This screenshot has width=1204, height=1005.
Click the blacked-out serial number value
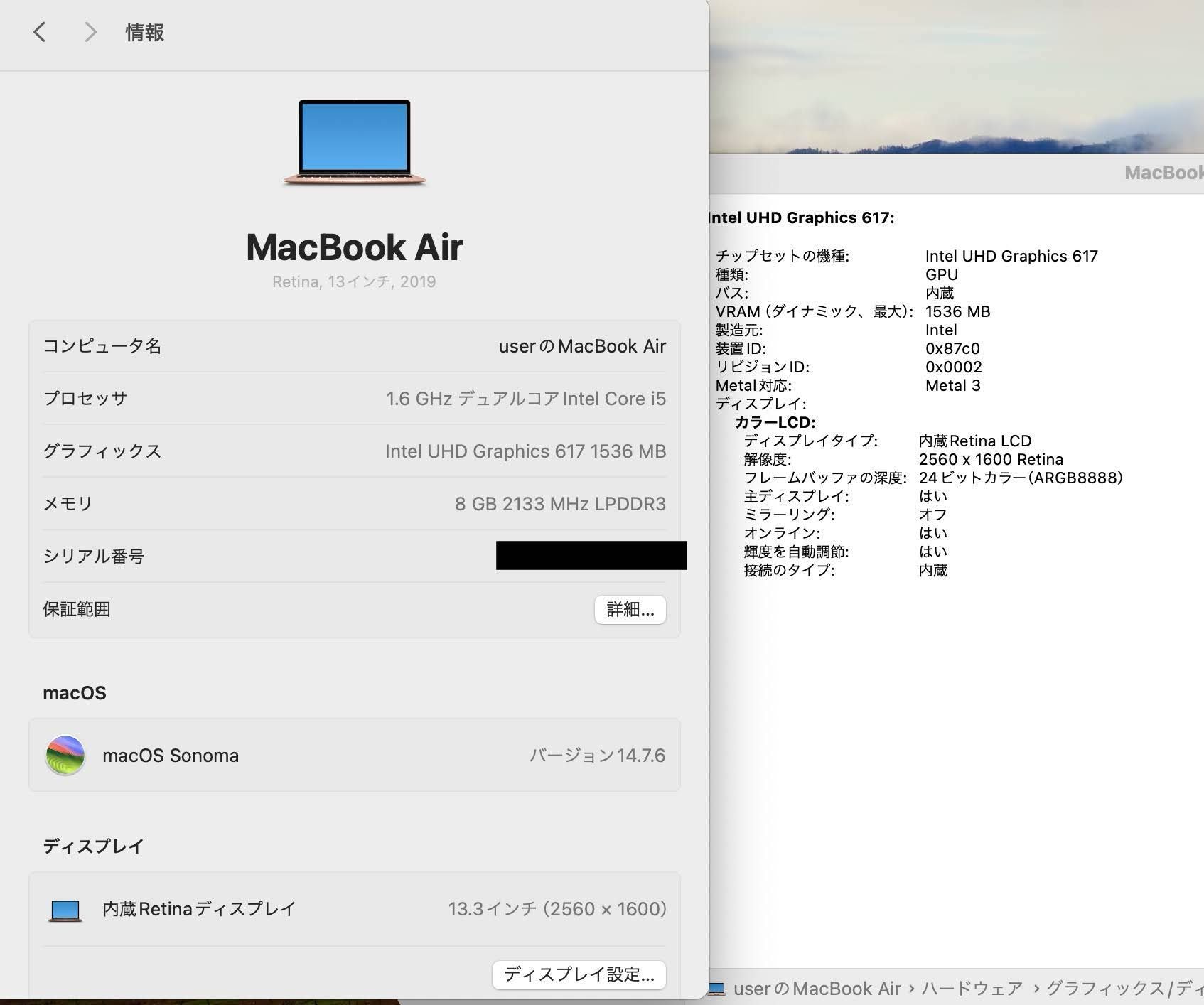[x=591, y=555]
